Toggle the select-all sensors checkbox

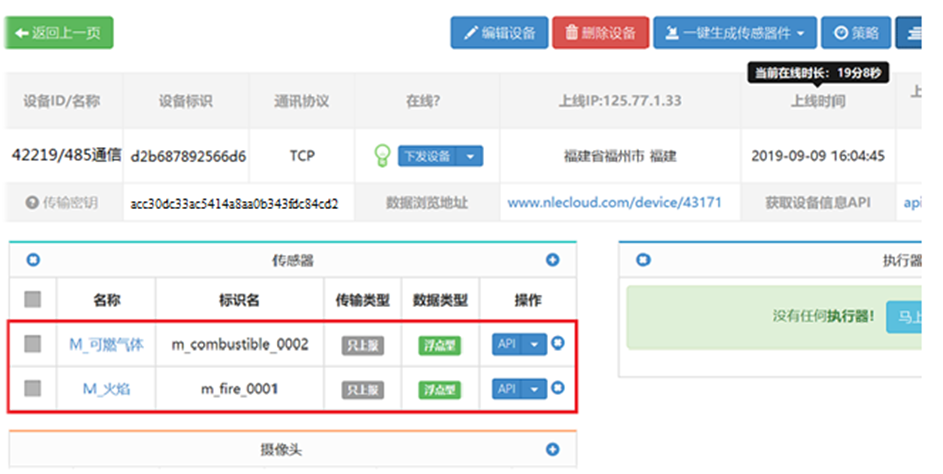(x=32, y=299)
